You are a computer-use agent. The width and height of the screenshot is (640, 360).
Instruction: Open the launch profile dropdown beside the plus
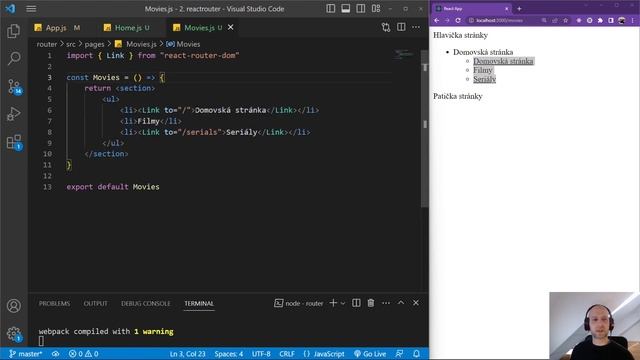coord(343,303)
